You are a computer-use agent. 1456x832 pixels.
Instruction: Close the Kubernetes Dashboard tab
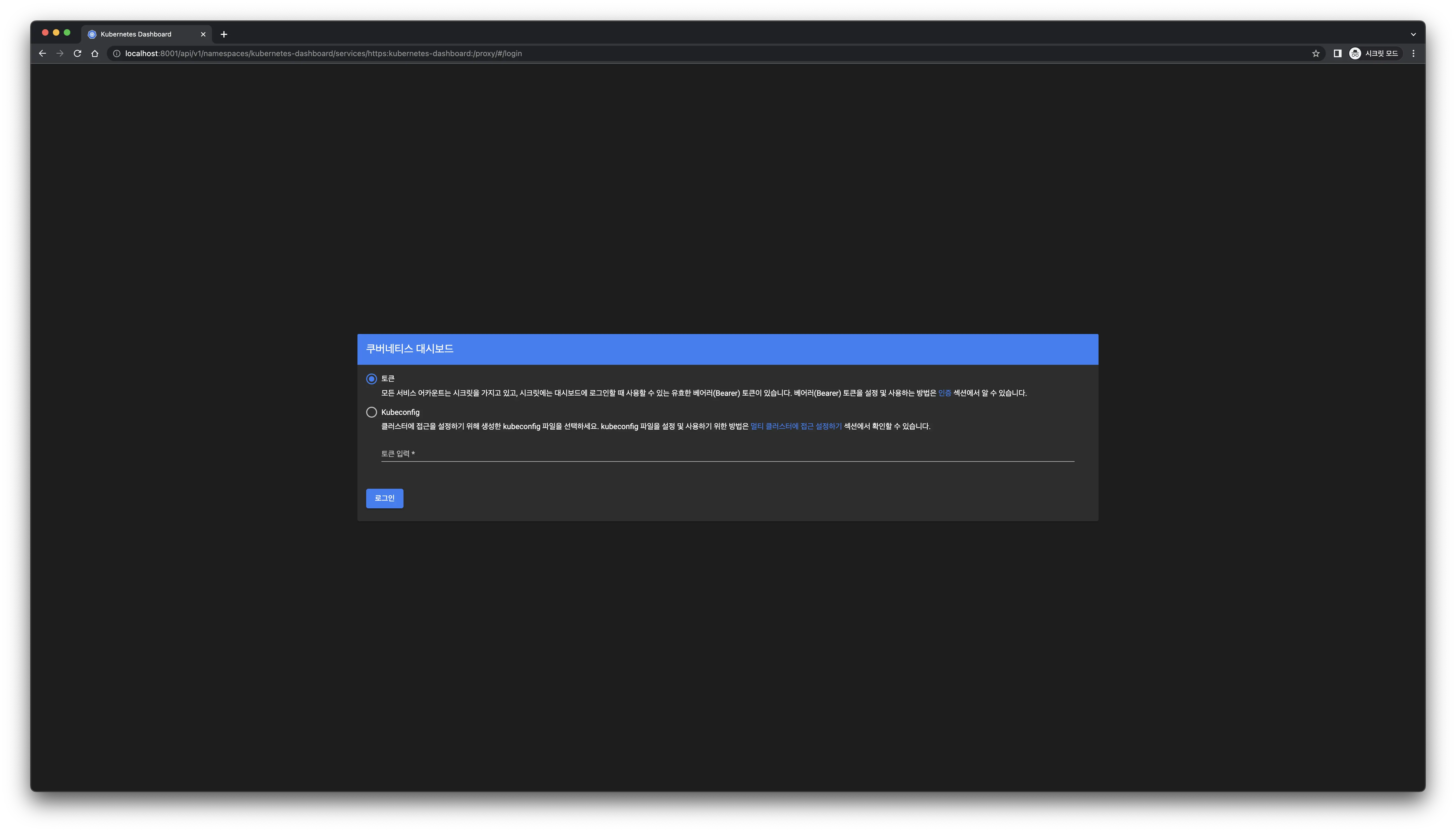point(203,34)
